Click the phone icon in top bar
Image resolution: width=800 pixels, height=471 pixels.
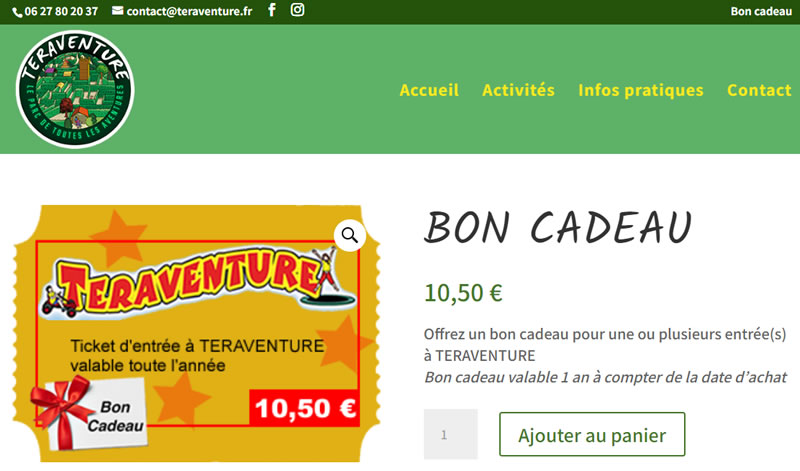[17, 12]
